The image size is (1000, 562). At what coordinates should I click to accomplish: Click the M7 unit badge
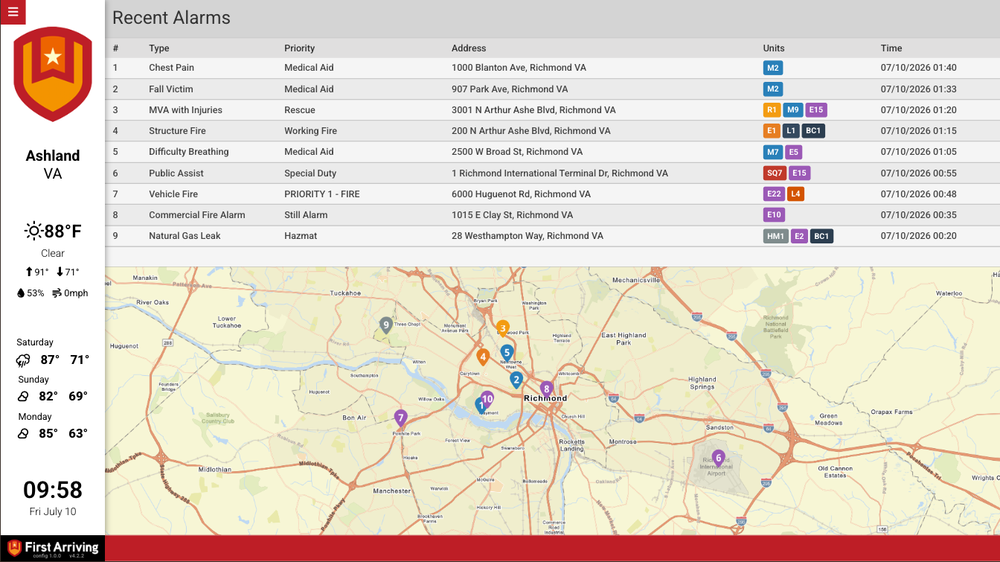(772, 152)
